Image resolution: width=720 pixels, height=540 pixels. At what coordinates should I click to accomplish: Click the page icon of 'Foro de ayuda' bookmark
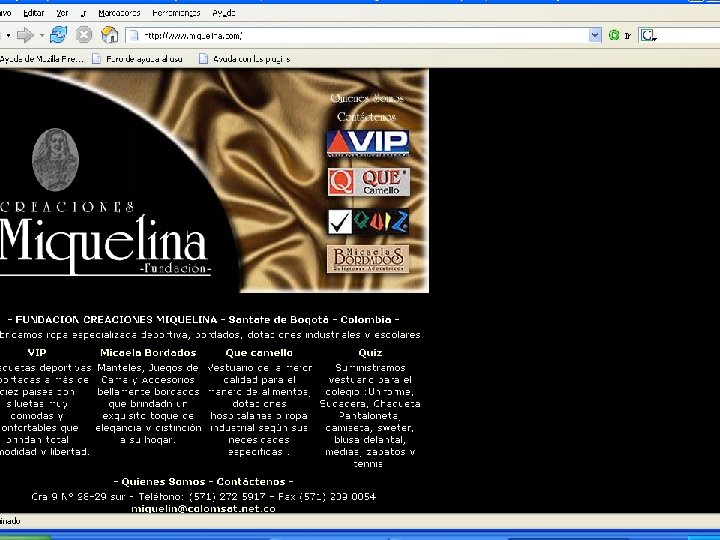click(96, 59)
